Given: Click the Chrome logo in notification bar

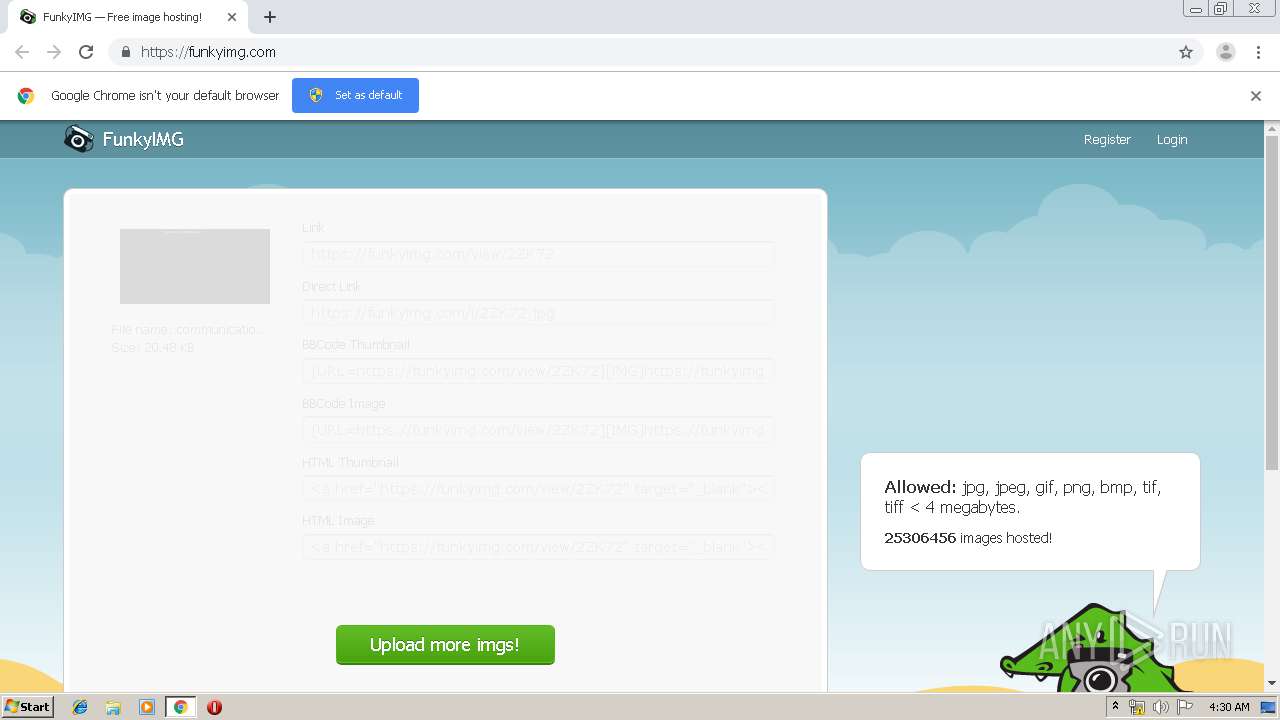Looking at the screenshot, I should [26, 96].
